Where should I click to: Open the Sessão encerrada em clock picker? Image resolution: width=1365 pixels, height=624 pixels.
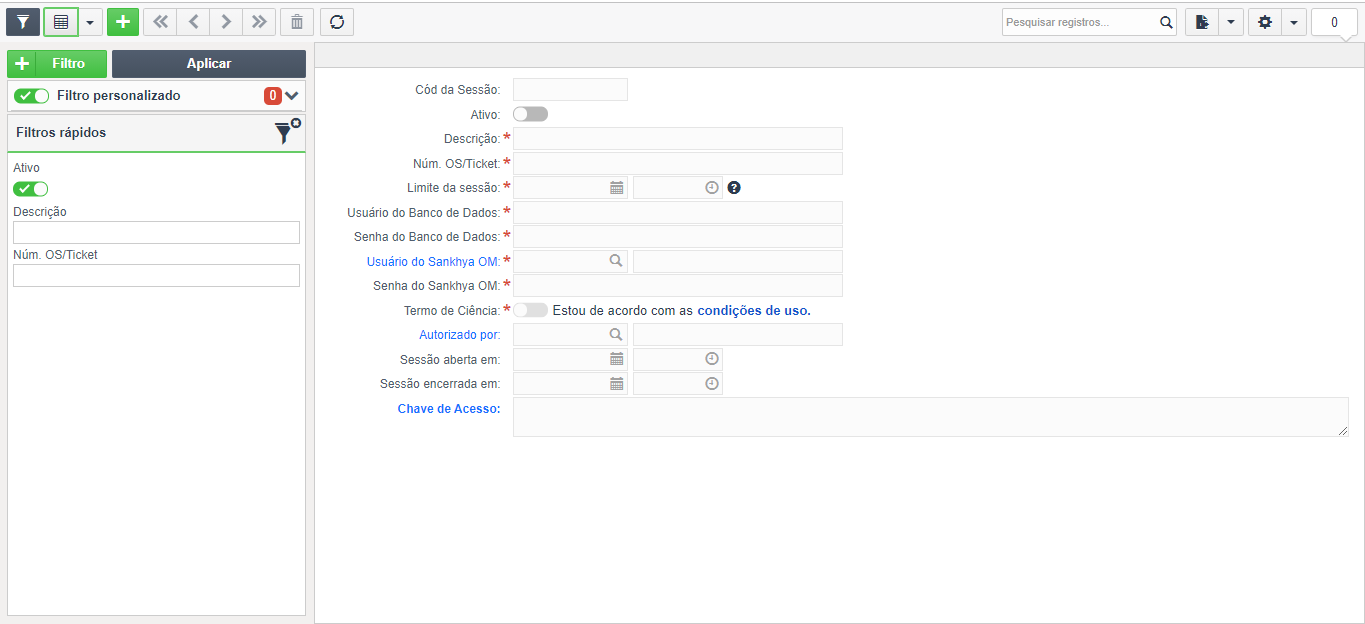click(x=712, y=383)
